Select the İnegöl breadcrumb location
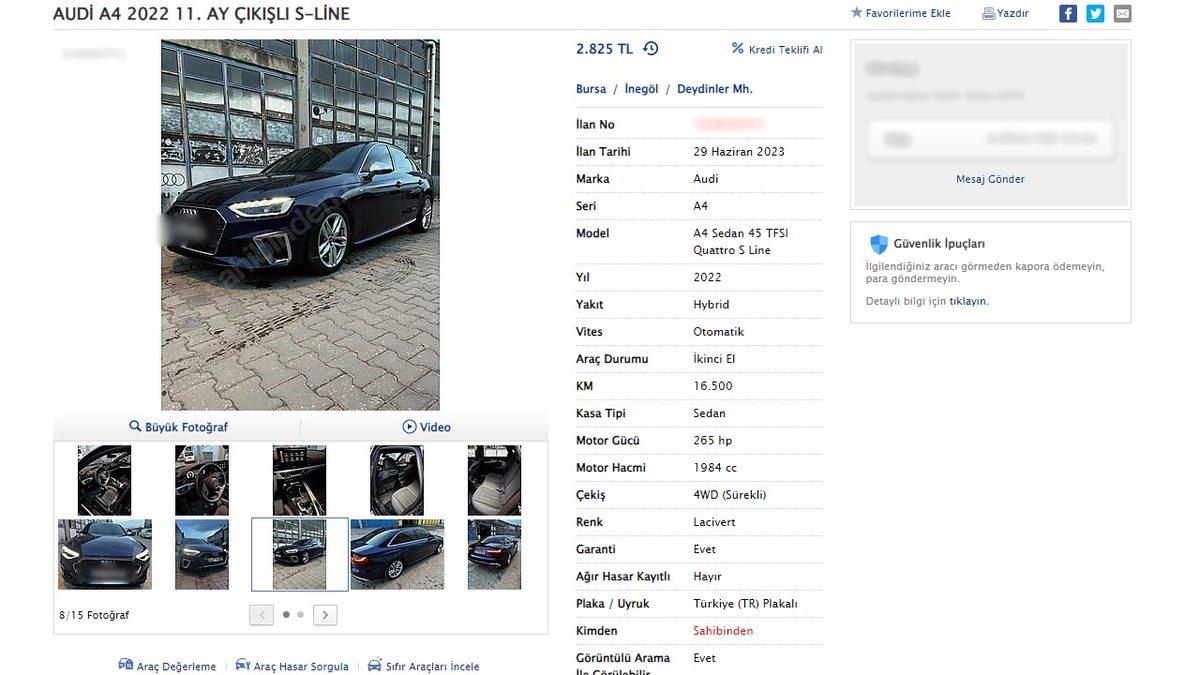Screen dimensions: 1200x675 click(642, 89)
